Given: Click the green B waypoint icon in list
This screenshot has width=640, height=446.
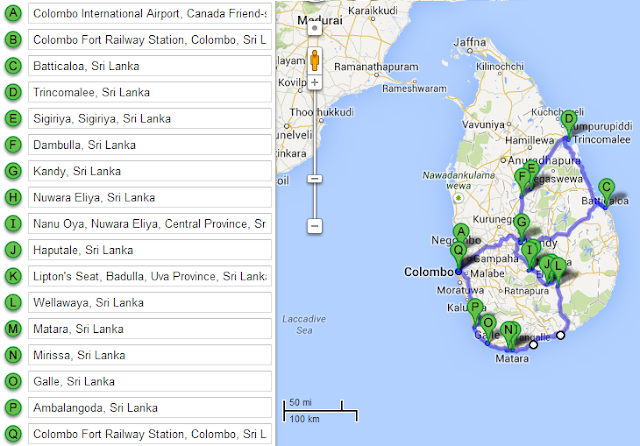Looking at the screenshot, I should 13,40.
